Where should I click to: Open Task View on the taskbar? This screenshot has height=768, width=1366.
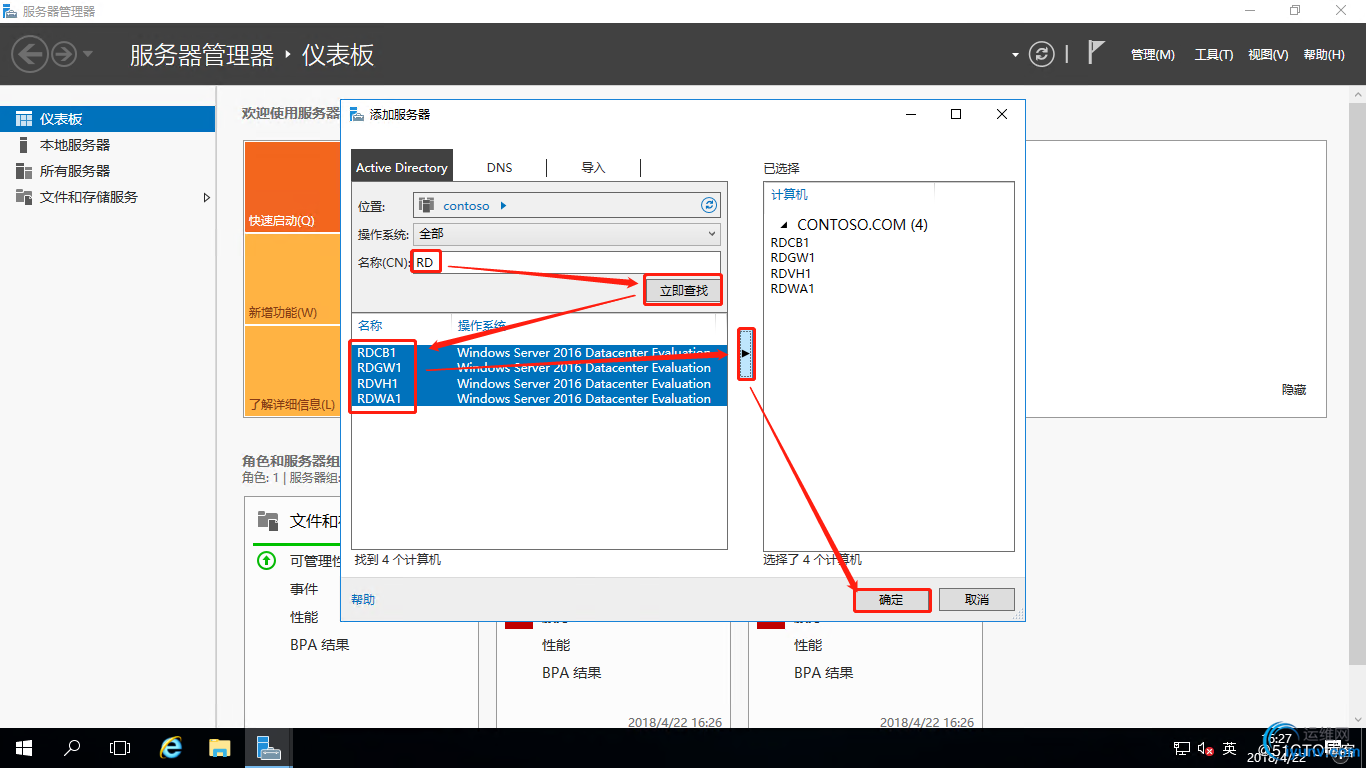pos(120,748)
